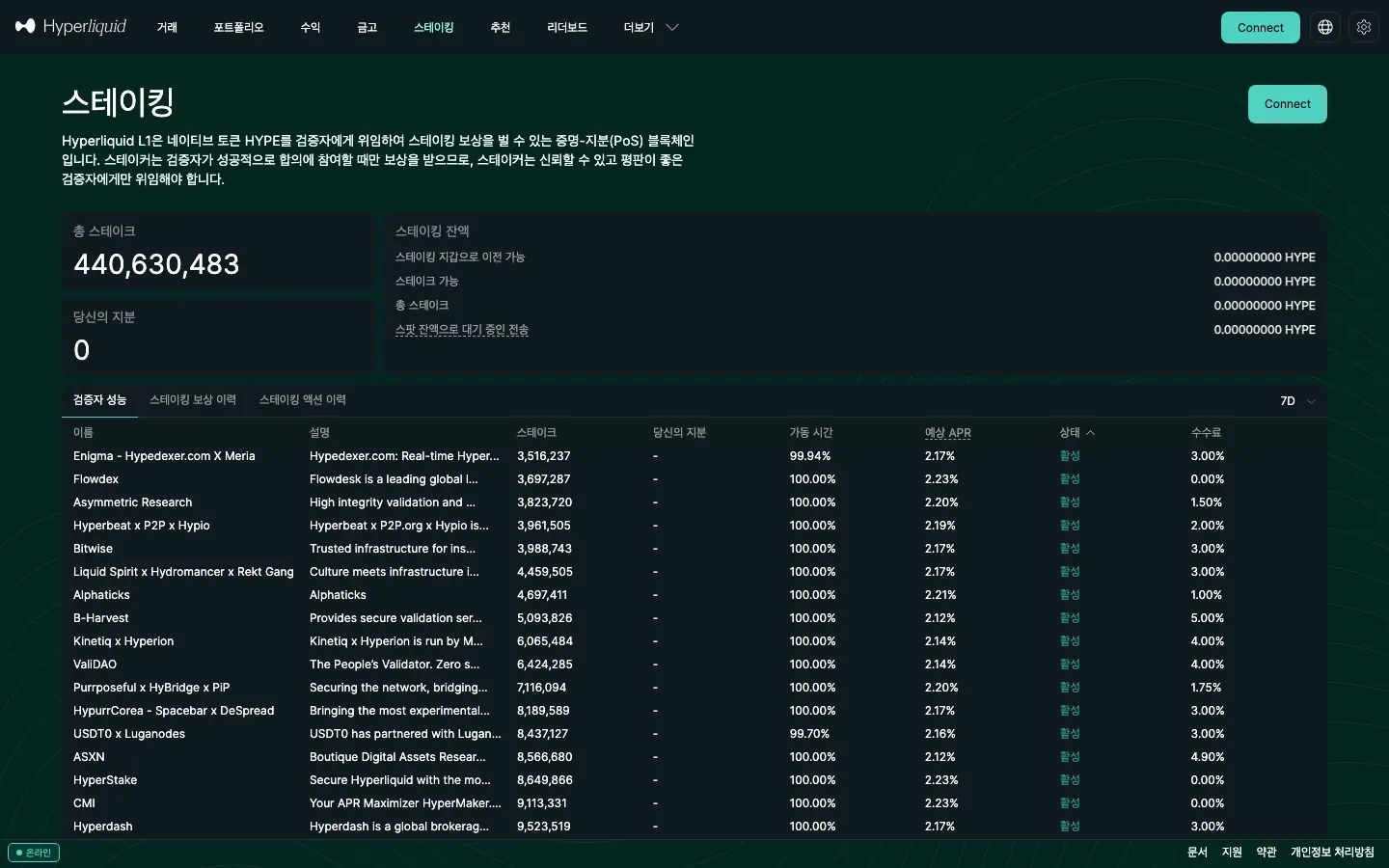Screen dimensions: 1389x868
Task: Select the ValiDAO validator row
Action: (694, 665)
